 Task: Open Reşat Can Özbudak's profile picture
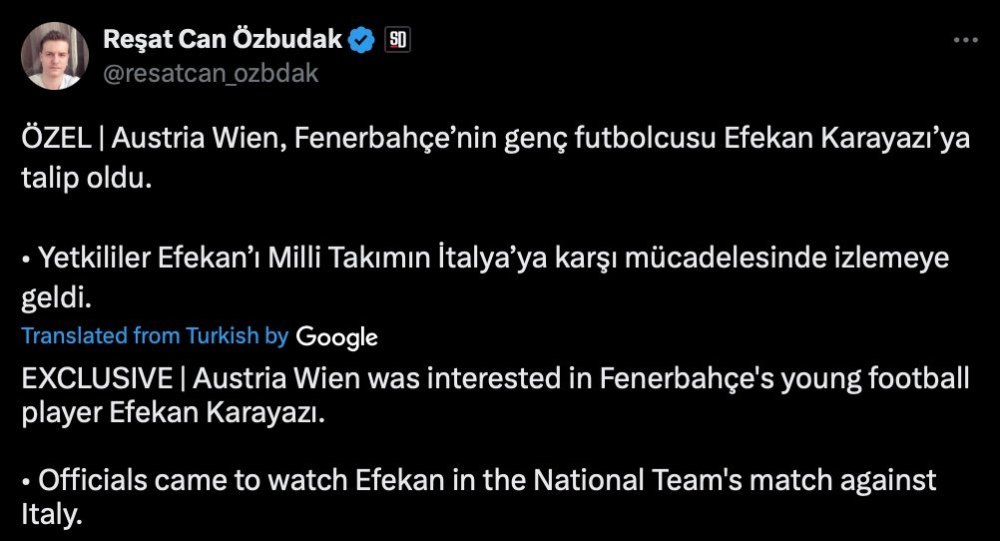[x=55, y=56]
